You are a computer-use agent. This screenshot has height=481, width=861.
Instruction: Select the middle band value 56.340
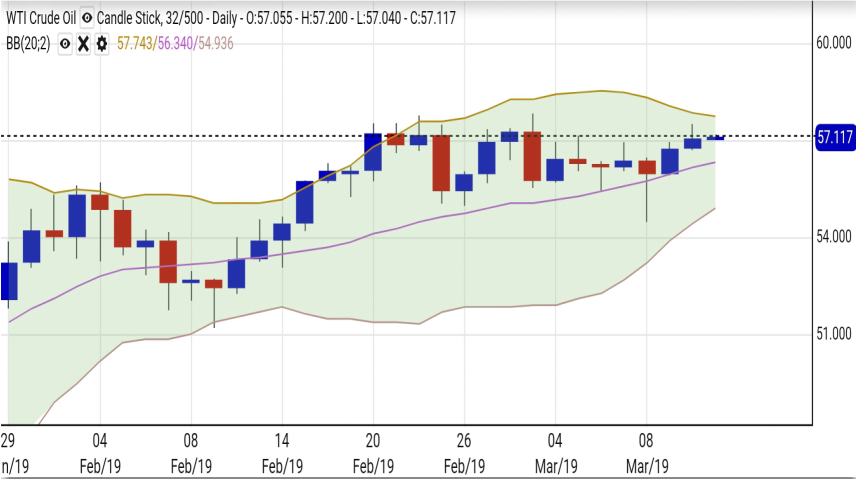pyautogui.click(x=176, y=44)
